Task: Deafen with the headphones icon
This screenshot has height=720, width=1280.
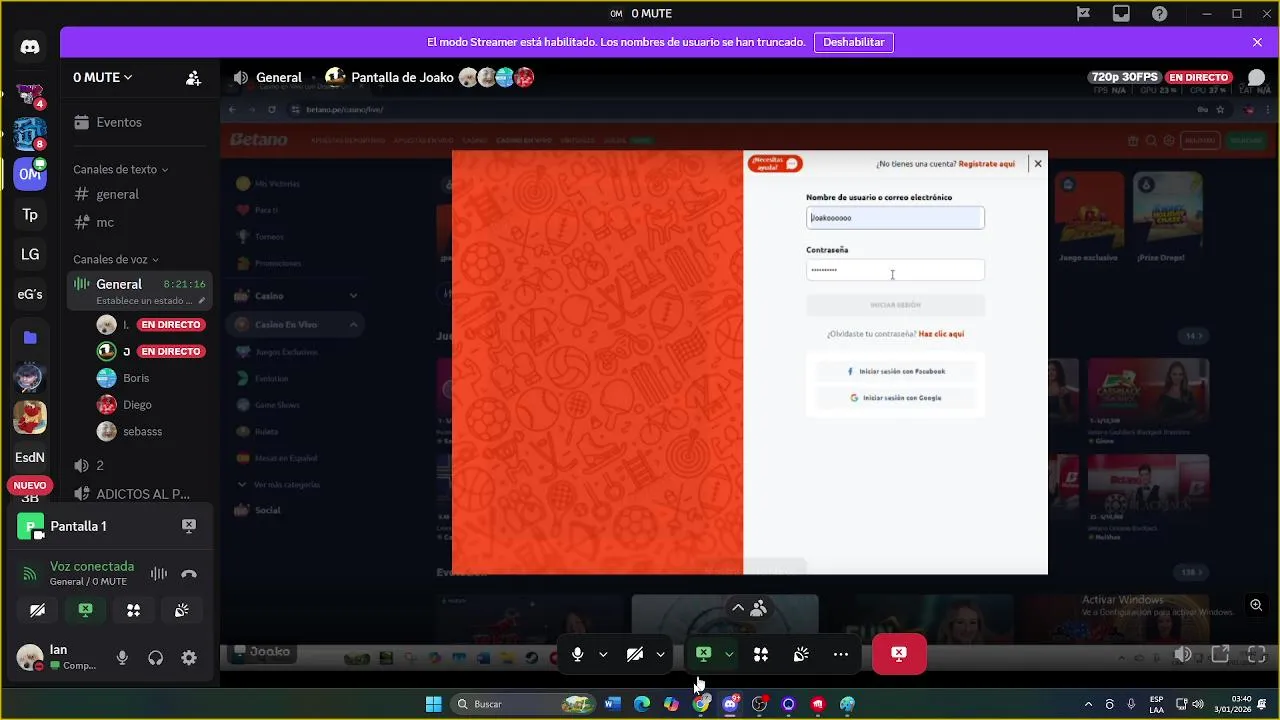Action: pos(155,658)
